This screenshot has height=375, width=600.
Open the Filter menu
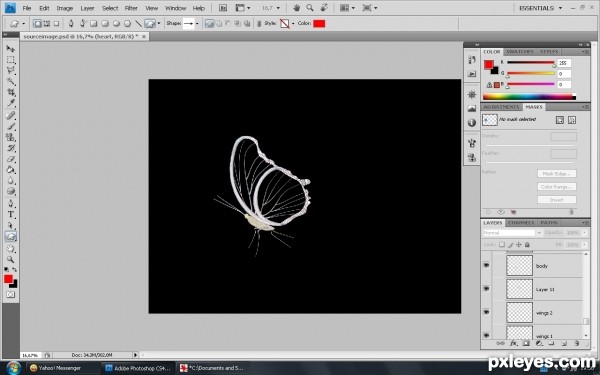point(131,8)
